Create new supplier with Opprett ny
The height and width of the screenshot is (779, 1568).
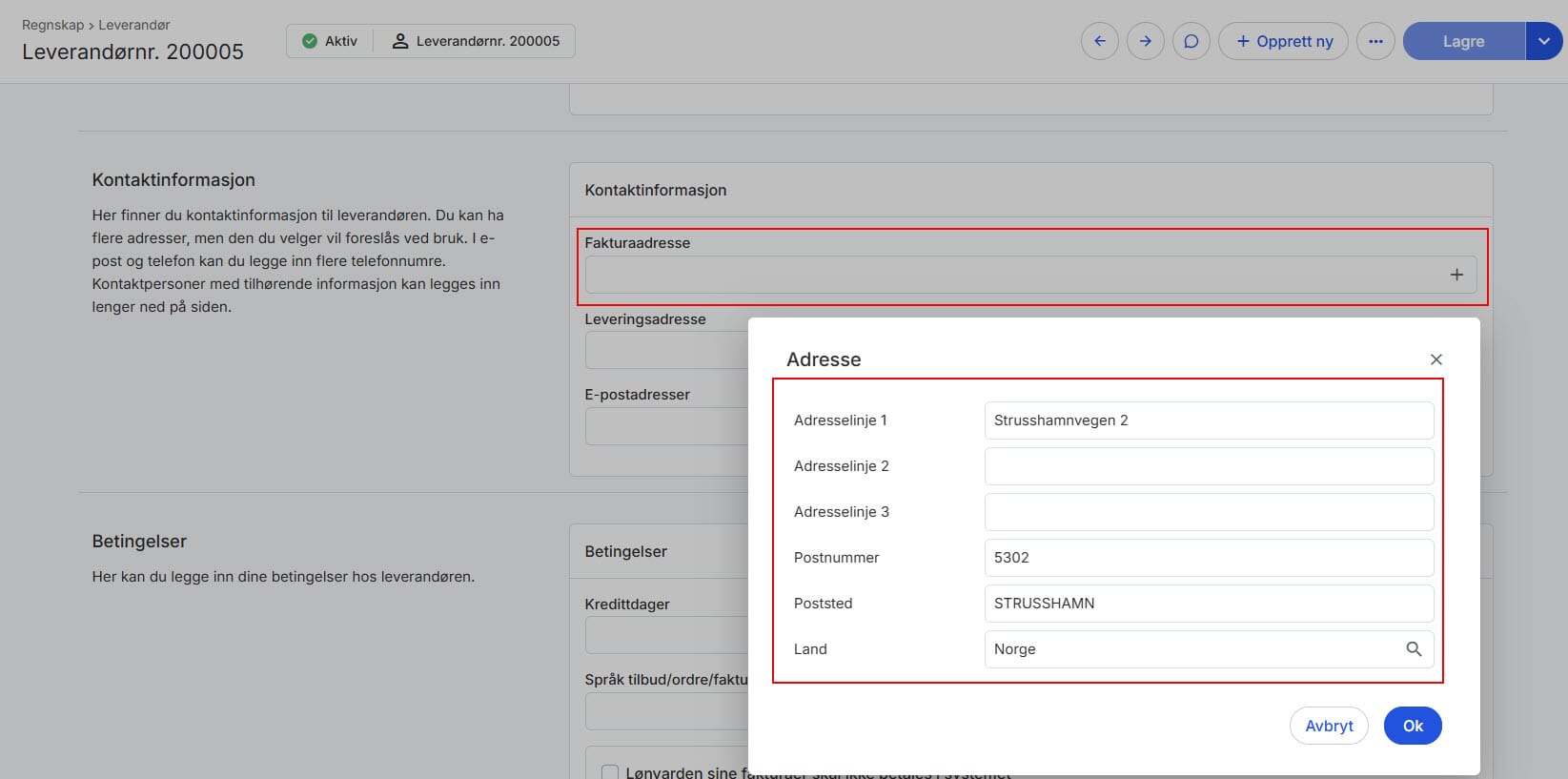1283,41
